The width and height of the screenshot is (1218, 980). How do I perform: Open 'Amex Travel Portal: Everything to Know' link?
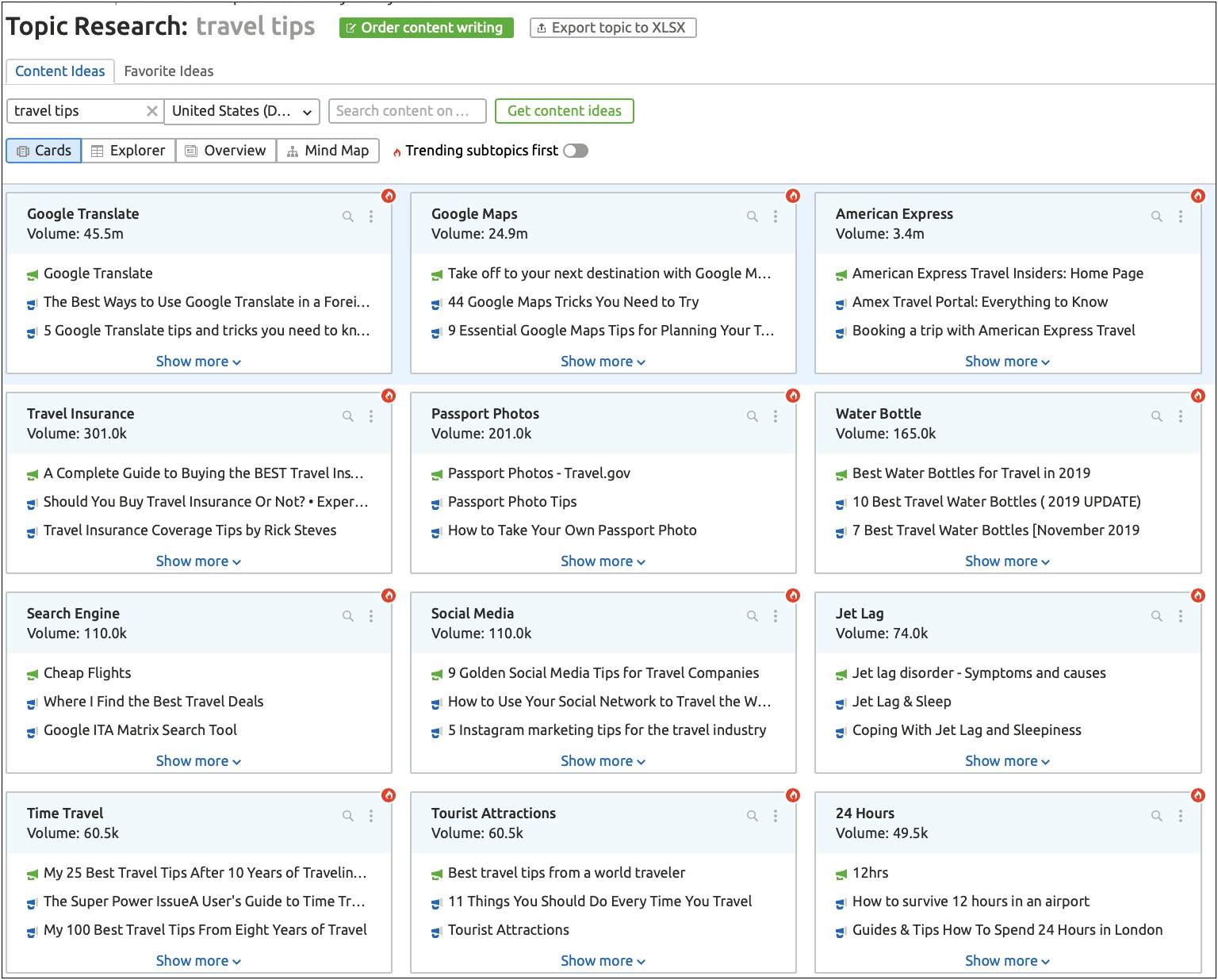tap(980, 302)
